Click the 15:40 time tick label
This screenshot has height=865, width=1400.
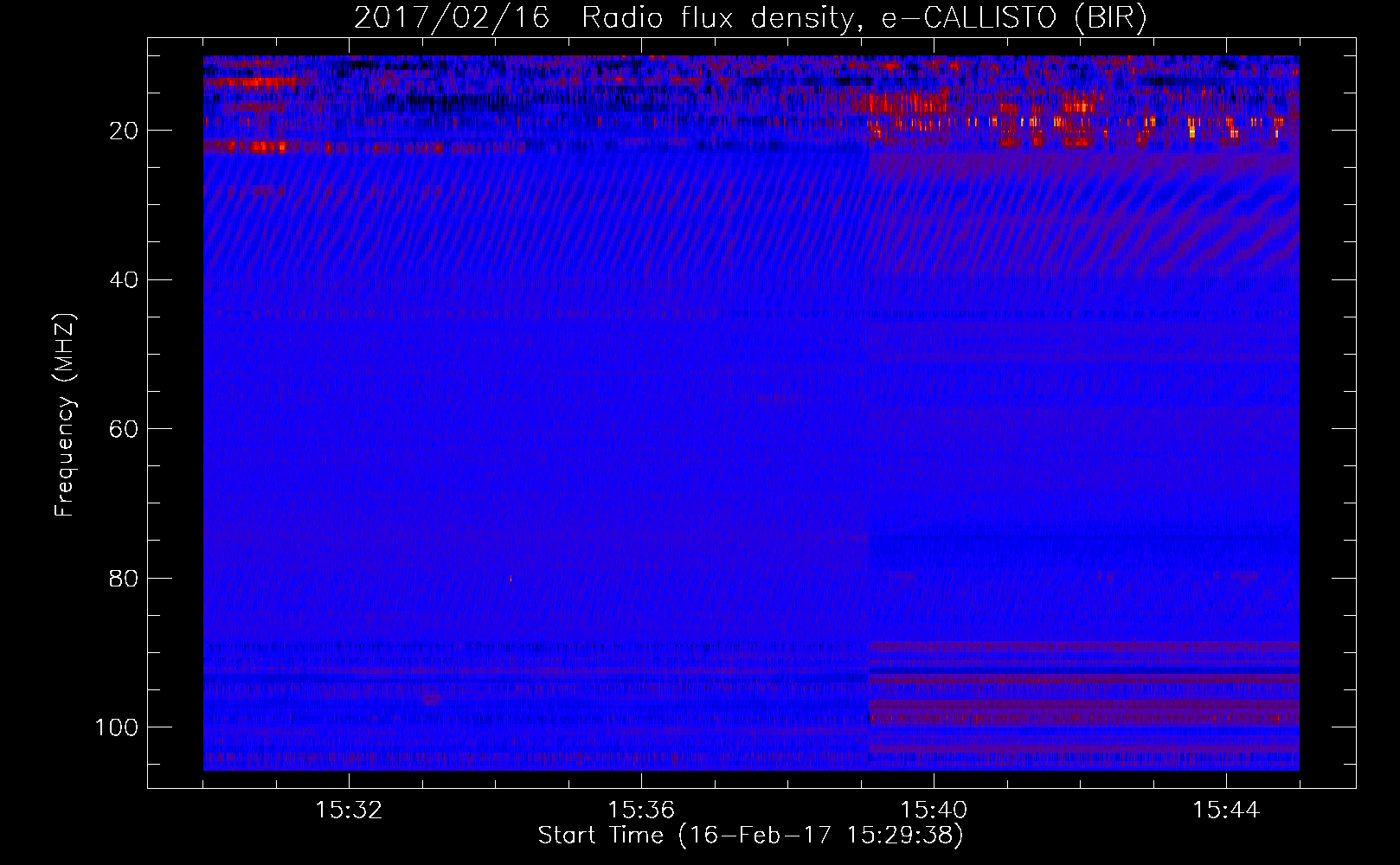click(934, 811)
